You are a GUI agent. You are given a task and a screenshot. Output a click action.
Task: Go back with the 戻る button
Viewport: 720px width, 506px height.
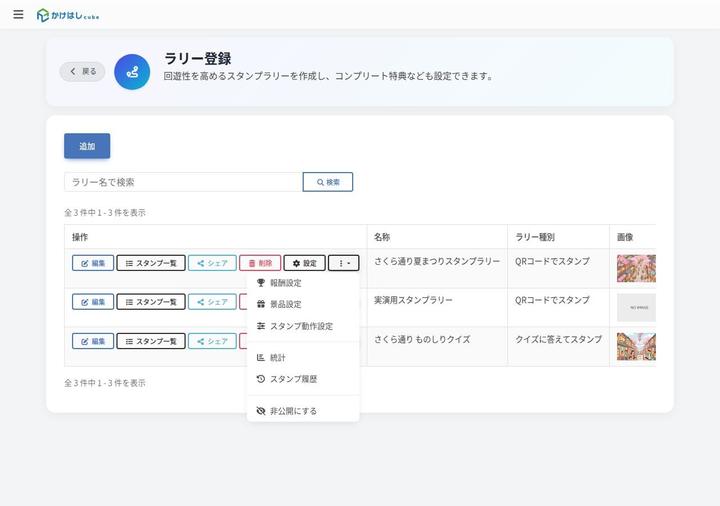pyautogui.click(x=82, y=72)
